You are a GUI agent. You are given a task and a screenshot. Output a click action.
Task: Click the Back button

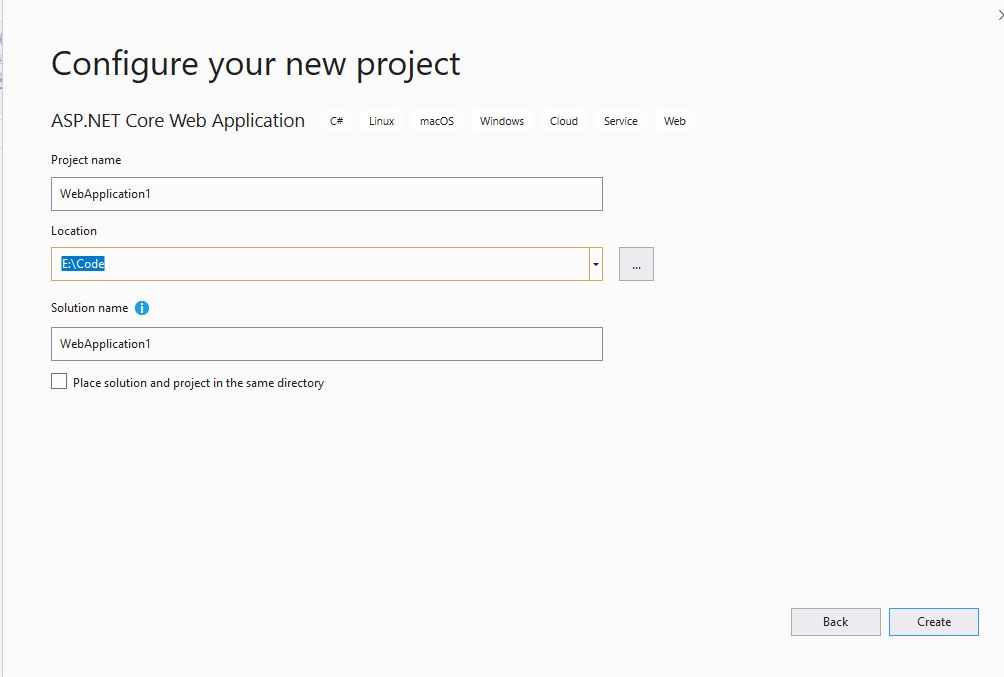tap(836, 622)
